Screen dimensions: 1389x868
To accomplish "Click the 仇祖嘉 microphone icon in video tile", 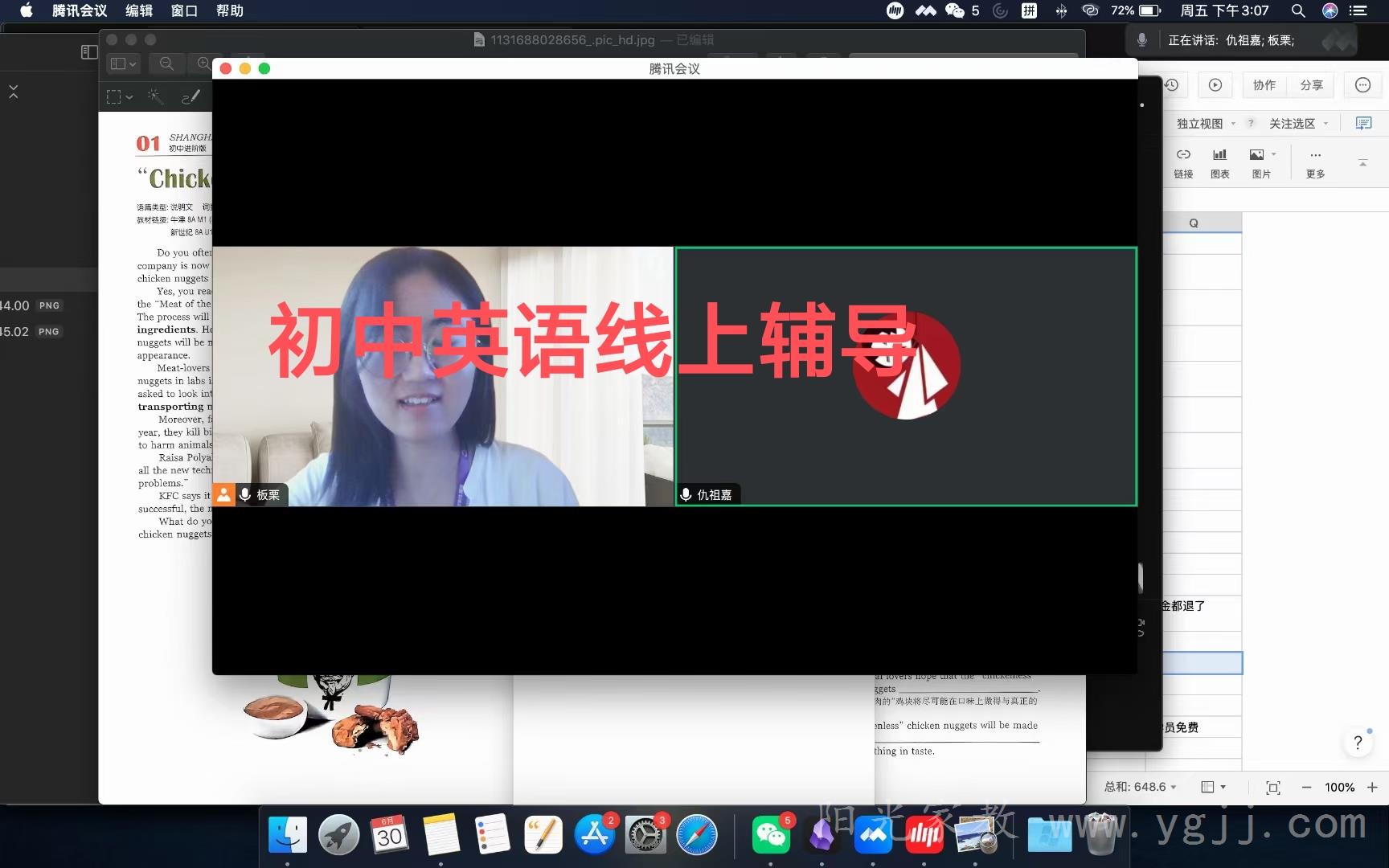I will tap(686, 495).
